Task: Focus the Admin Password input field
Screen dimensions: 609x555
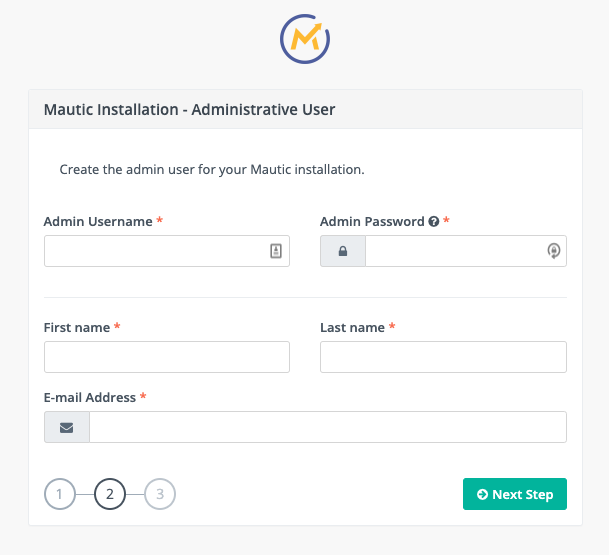Action: pyautogui.click(x=455, y=252)
